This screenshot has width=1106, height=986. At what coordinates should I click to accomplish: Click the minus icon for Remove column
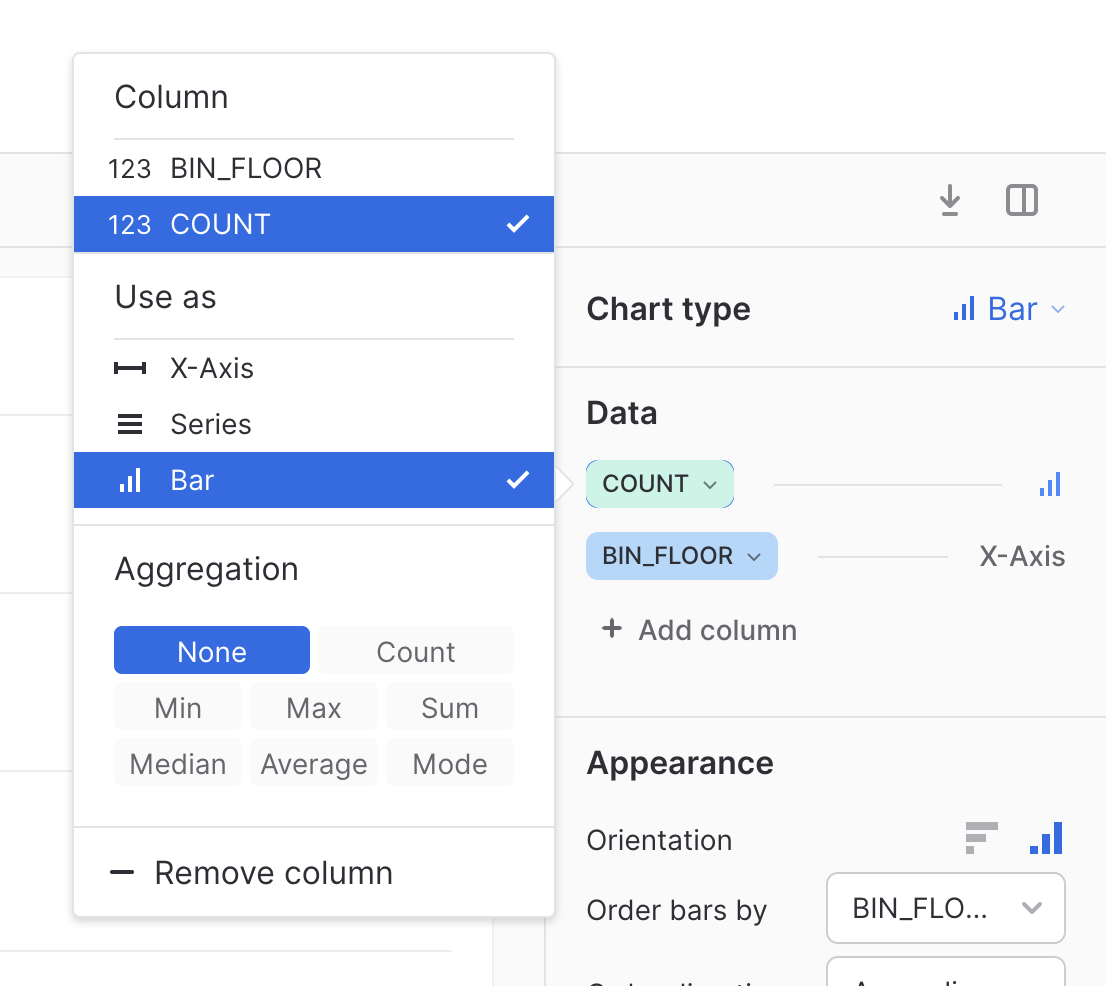(122, 873)
